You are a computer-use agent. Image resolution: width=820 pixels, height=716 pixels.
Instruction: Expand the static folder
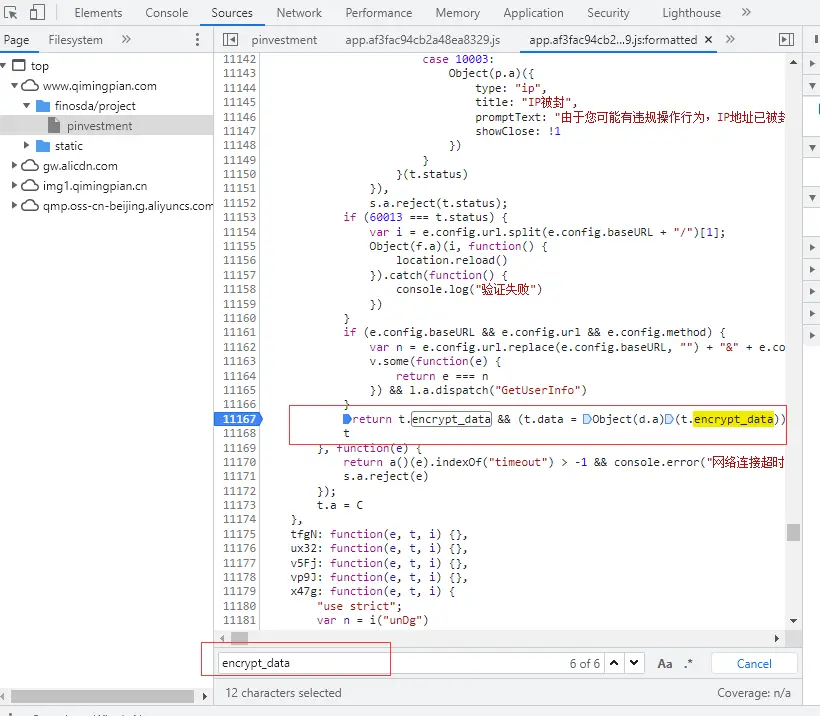26,145
